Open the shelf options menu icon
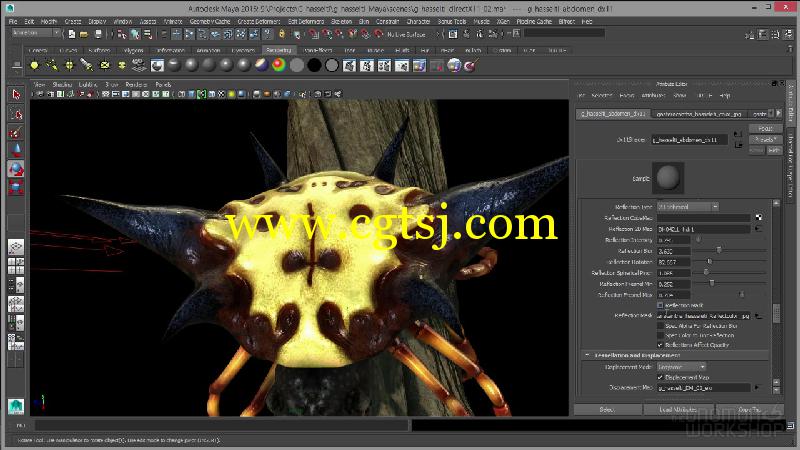The height and width of the screenshot is (450, 800). click(x=16, y=65)
